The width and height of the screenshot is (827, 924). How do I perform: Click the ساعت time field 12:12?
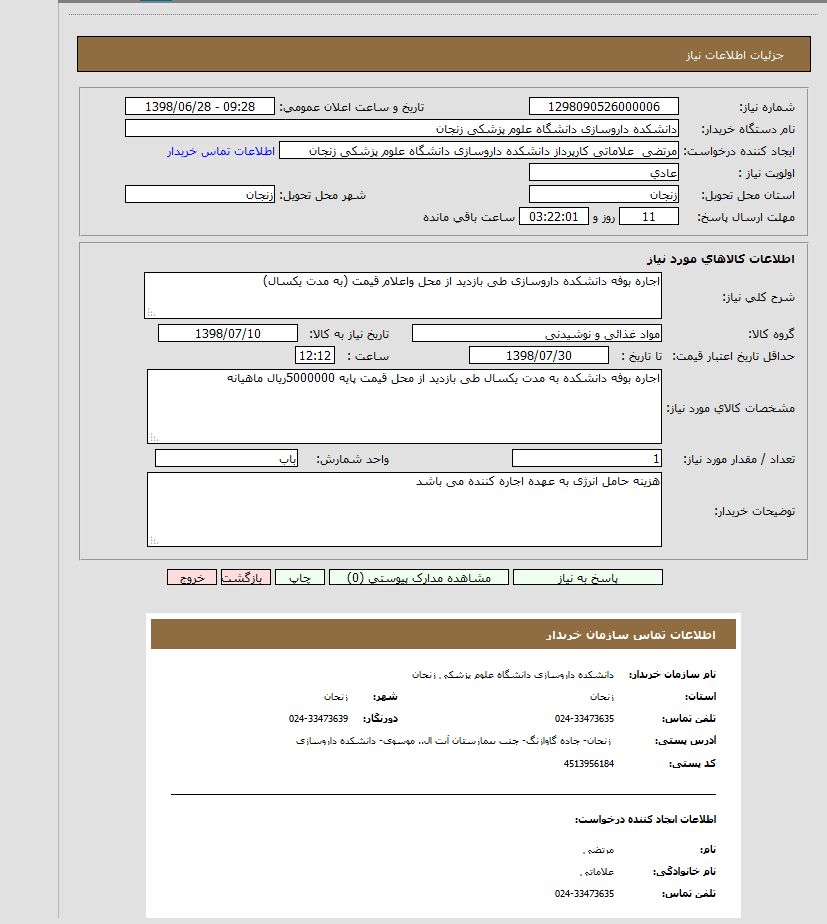click(x=314, y=356)
